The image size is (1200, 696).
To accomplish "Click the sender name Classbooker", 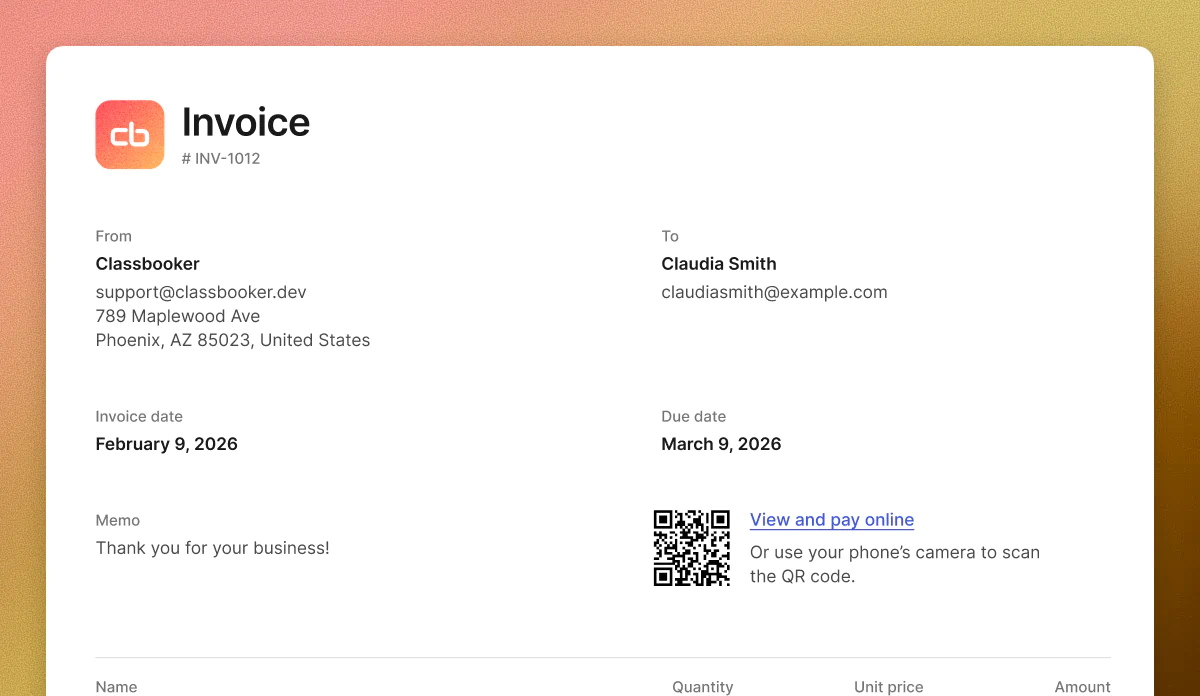I will point(147,264).
